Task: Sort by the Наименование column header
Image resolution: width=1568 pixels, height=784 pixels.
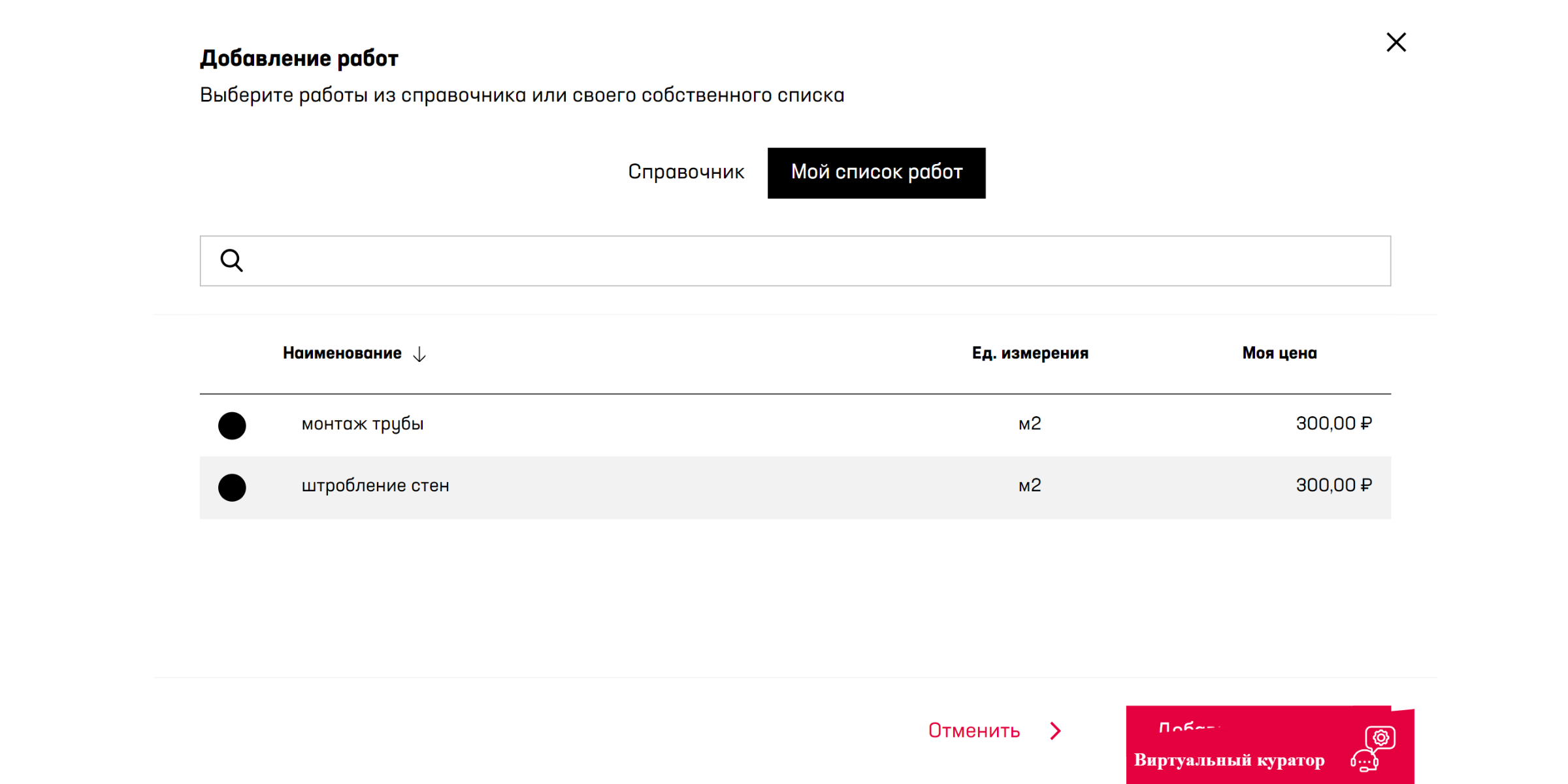Action: (342, 353)
